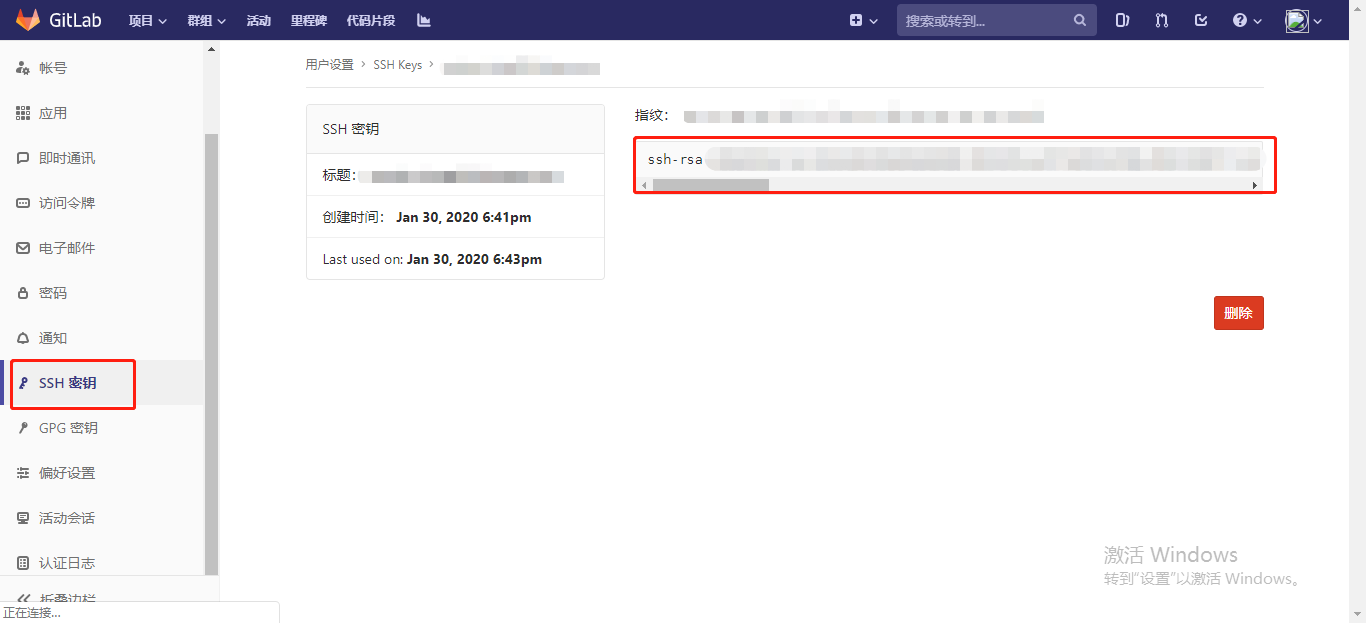Click the SSH Keys breadcrumb link
This screenshot has width=1366, height=623.
398,64
